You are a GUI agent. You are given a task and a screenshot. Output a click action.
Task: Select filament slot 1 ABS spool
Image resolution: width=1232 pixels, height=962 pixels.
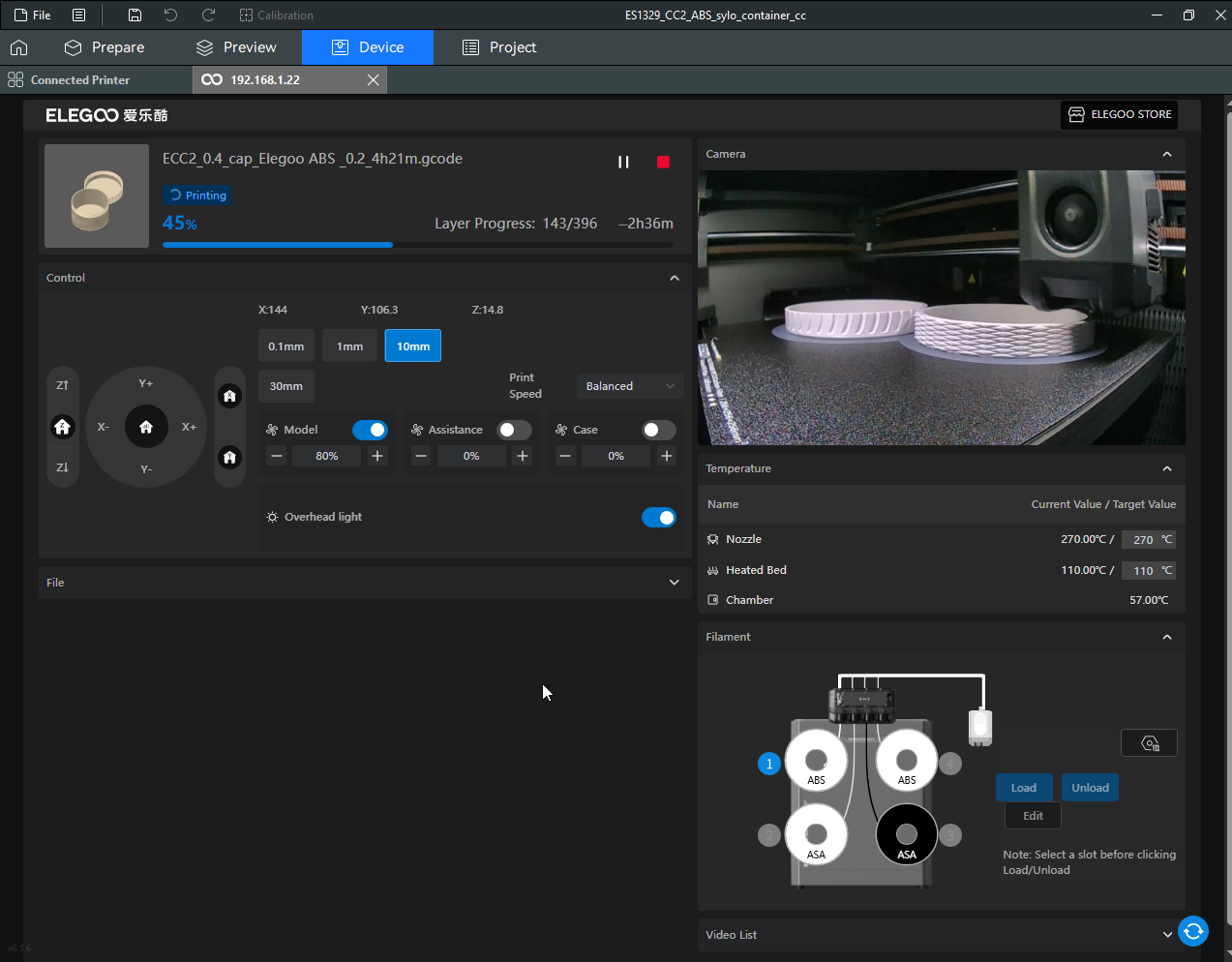click(816, 762)
